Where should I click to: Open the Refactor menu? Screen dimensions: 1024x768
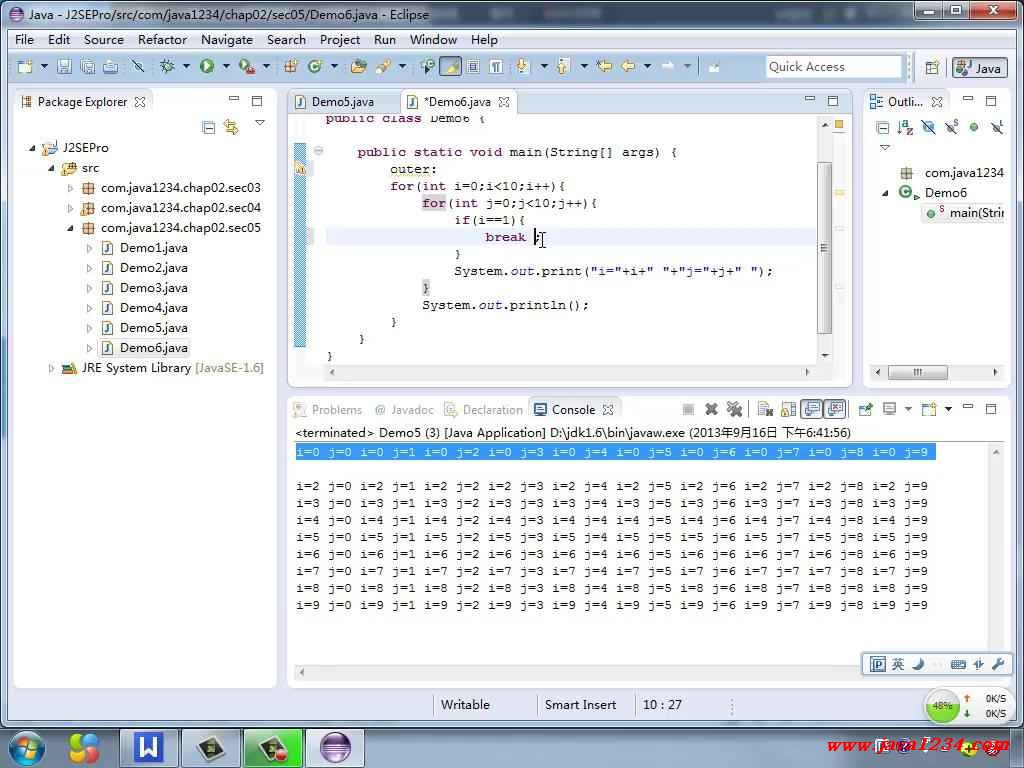[x=163, y=40]
